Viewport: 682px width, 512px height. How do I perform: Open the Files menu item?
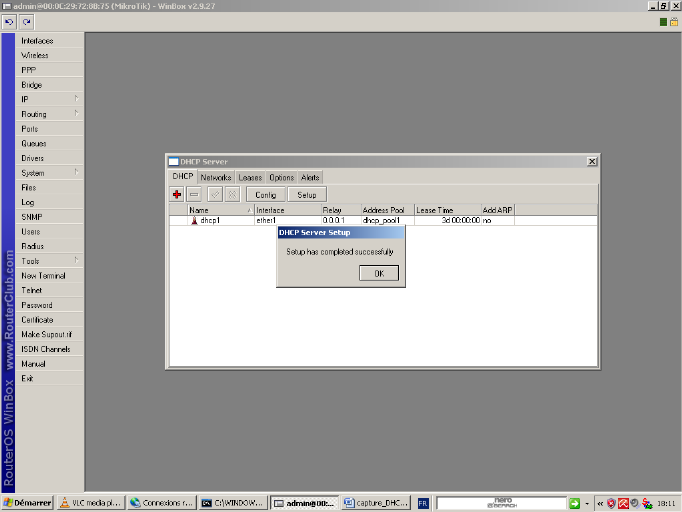pyautogui.click(x=49, y=187)
